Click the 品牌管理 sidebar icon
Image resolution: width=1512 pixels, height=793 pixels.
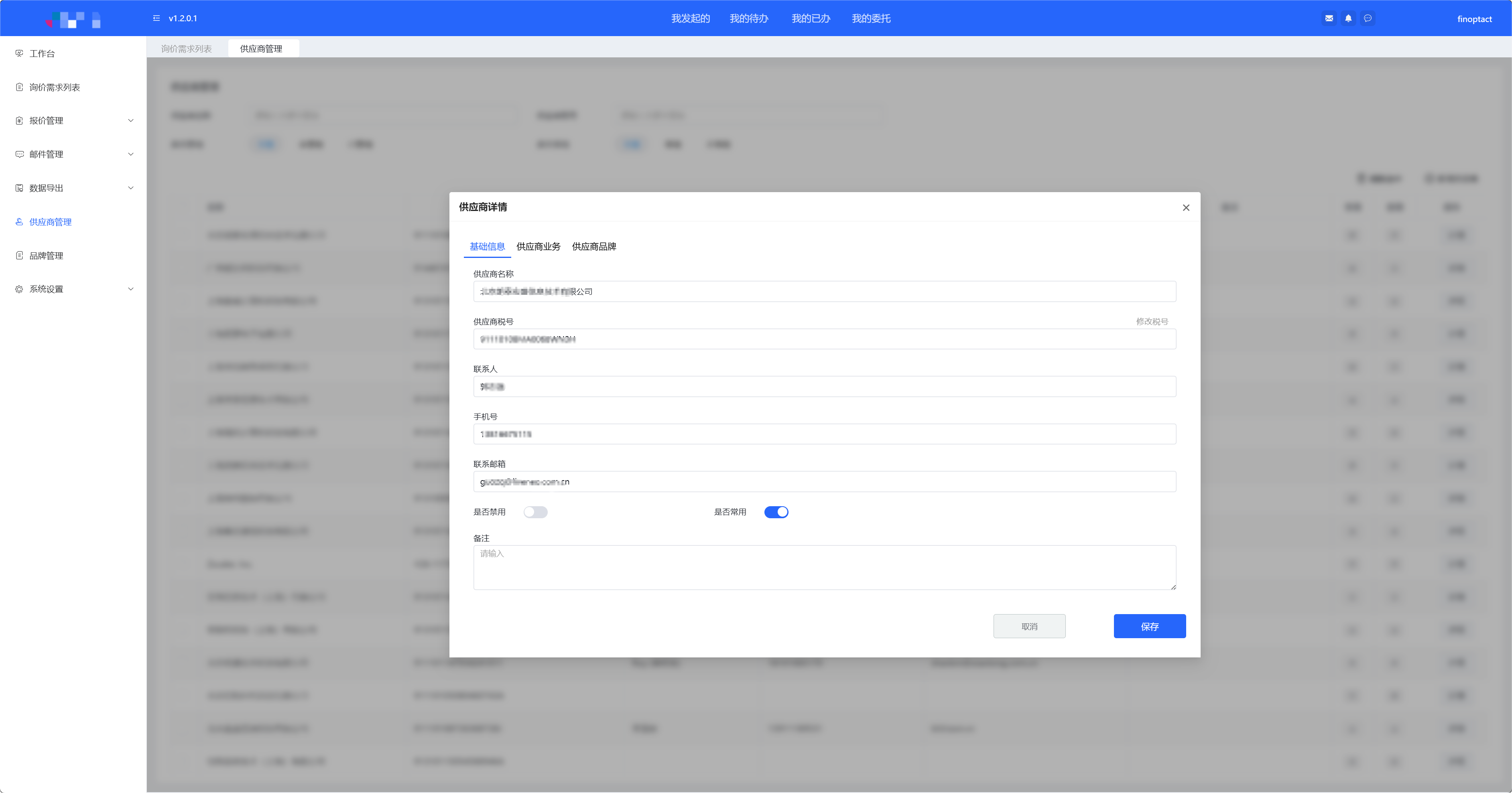tap(19, 256)
